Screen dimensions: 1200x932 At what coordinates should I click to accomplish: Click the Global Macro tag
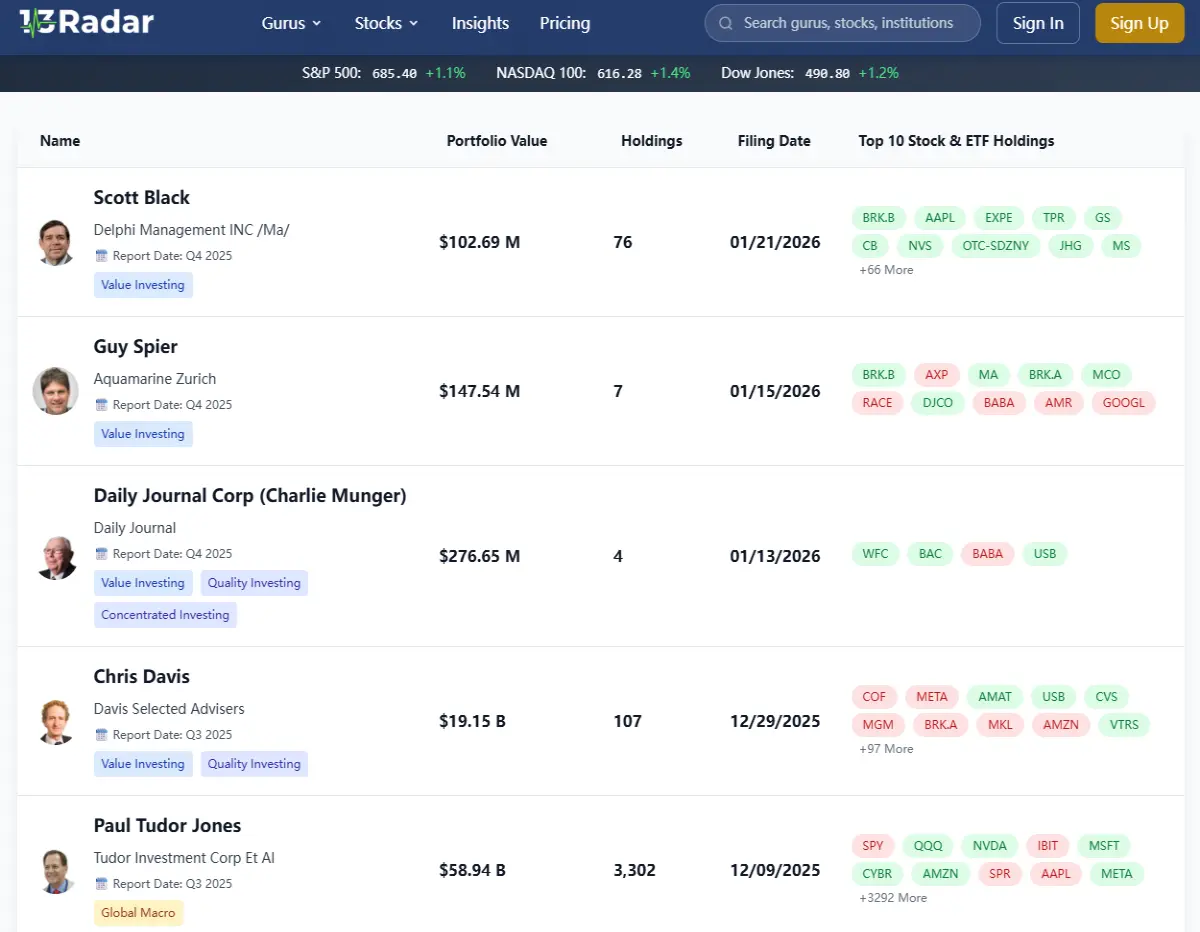pyautogui.click(x=138, y=913)
